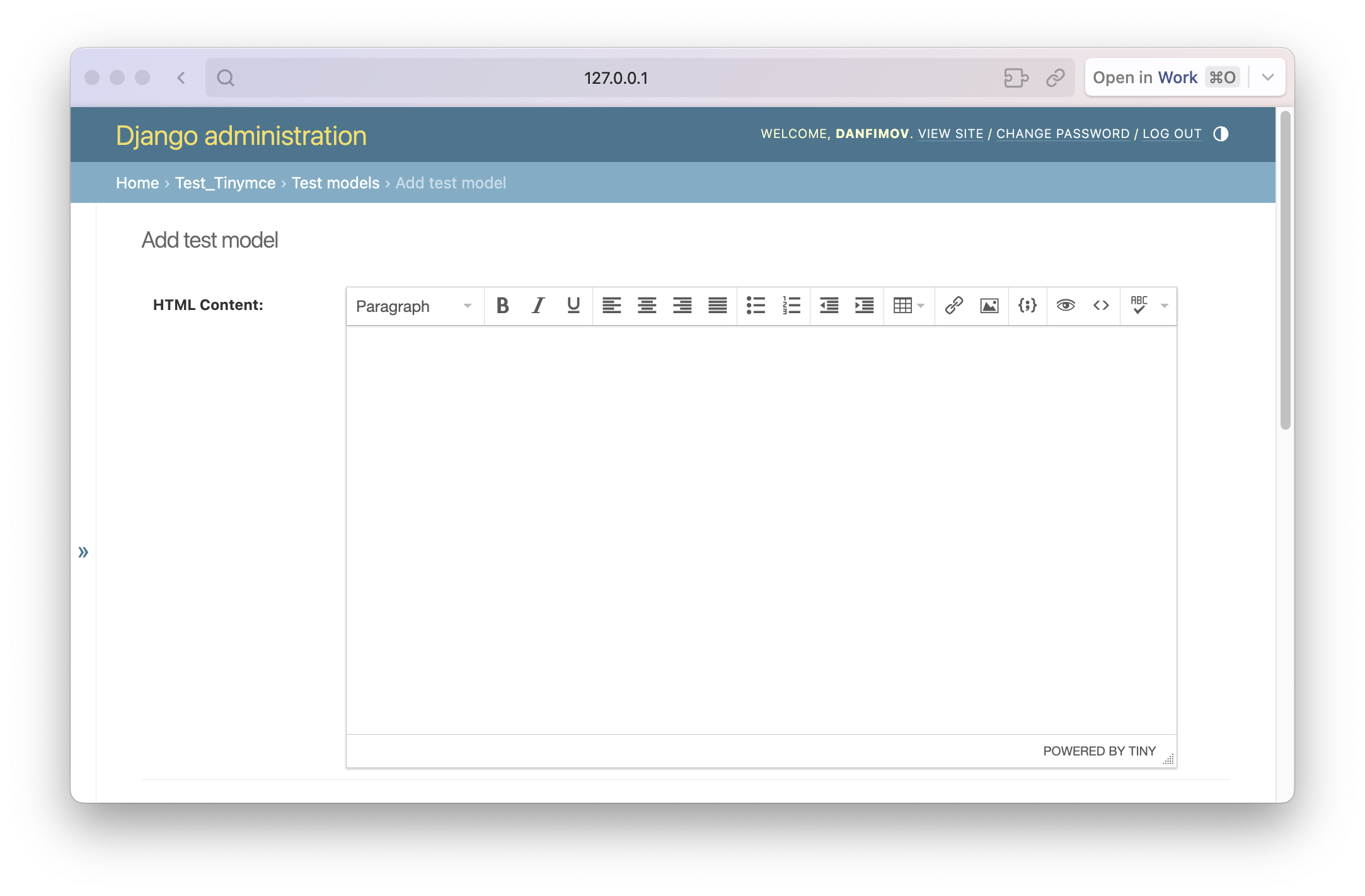The width and height of the screenshot is (1365, 896).
Task: Run the spellchecker
Action: 1139,306
